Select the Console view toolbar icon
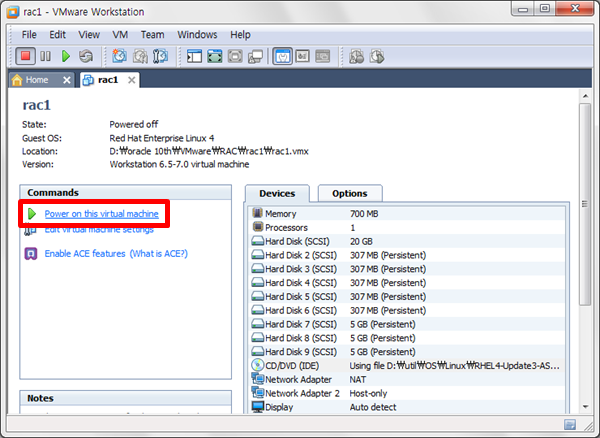This screenshot has width=600, height=438. [x=323, y=56]
